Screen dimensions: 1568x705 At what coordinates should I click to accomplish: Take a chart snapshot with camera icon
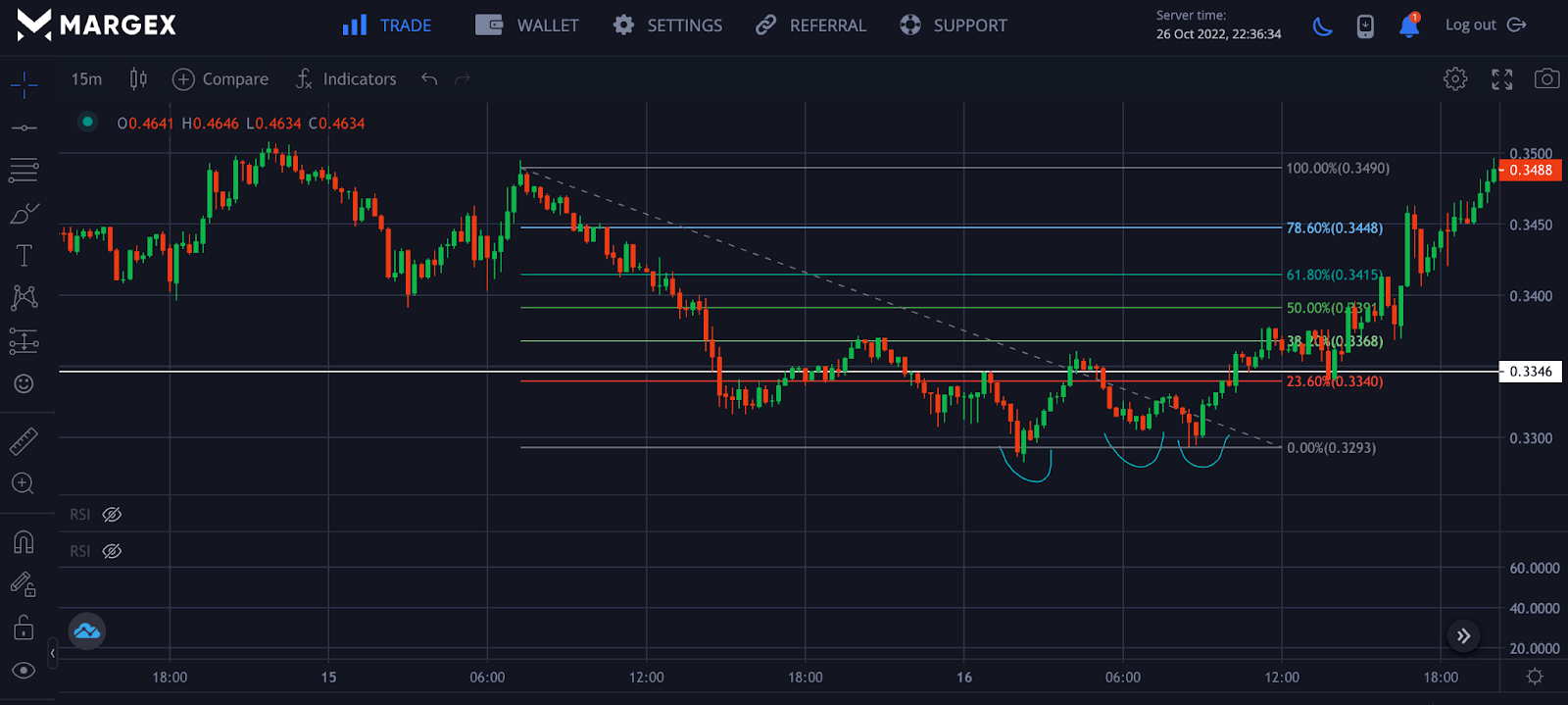click(x=1546, y=78)
